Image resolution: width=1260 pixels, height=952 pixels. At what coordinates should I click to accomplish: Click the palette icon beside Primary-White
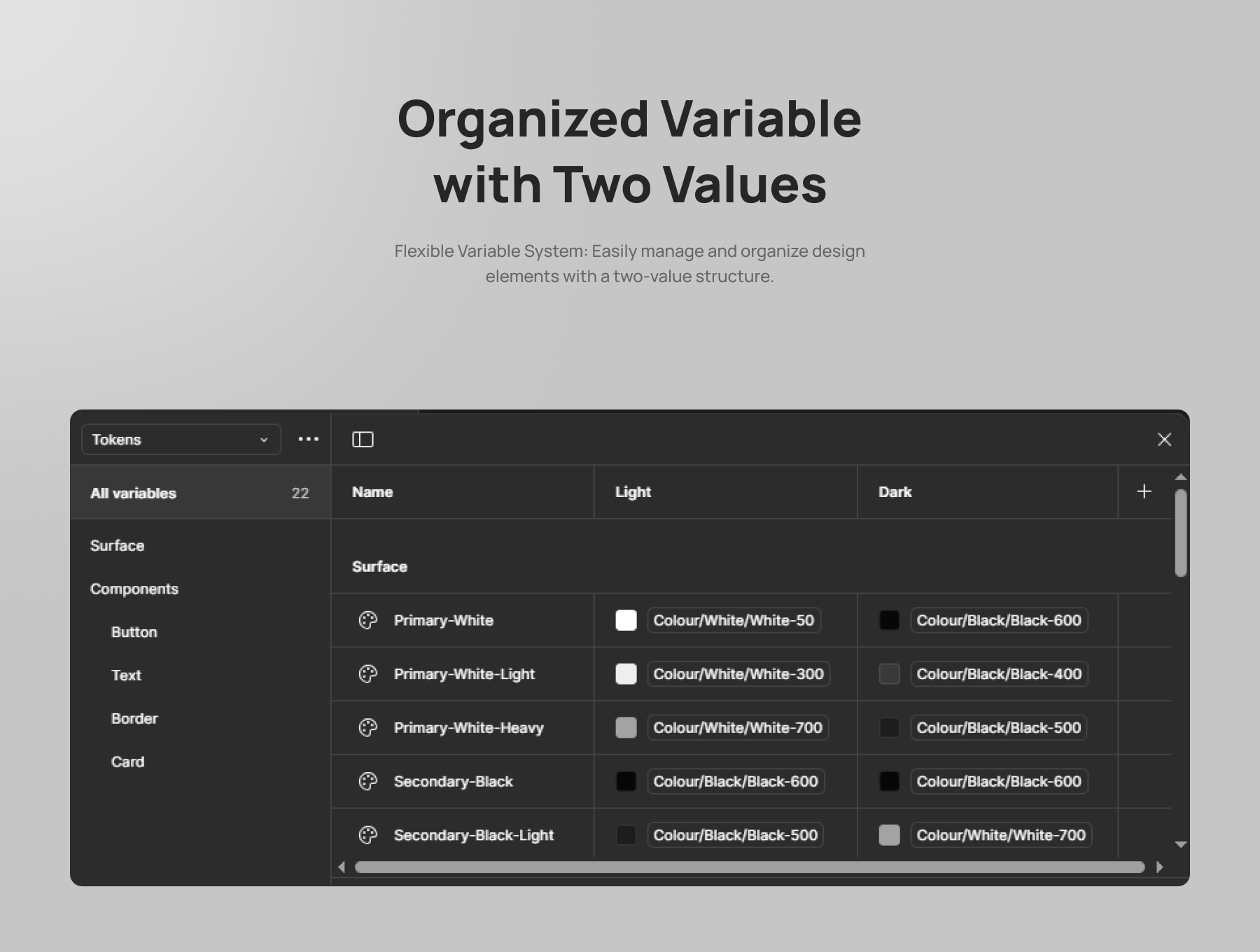point(368,620)
